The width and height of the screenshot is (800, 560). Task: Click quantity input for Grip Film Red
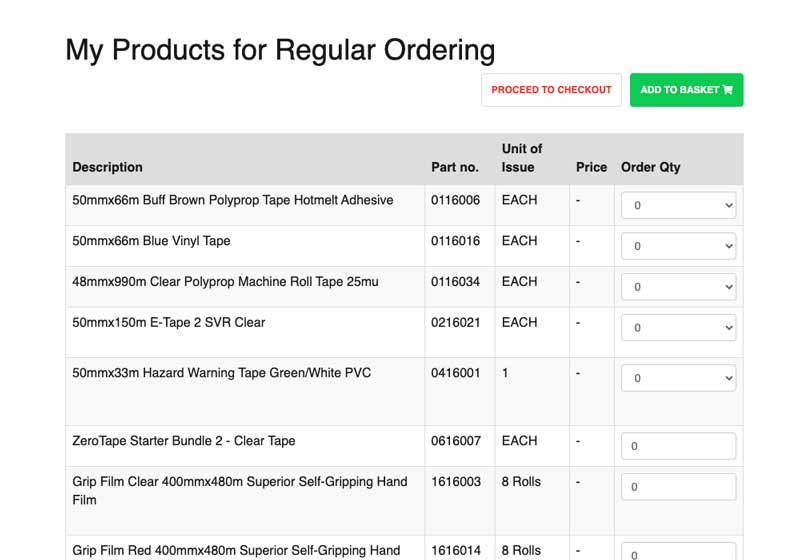pyautogui.click(x=678, y=552)
